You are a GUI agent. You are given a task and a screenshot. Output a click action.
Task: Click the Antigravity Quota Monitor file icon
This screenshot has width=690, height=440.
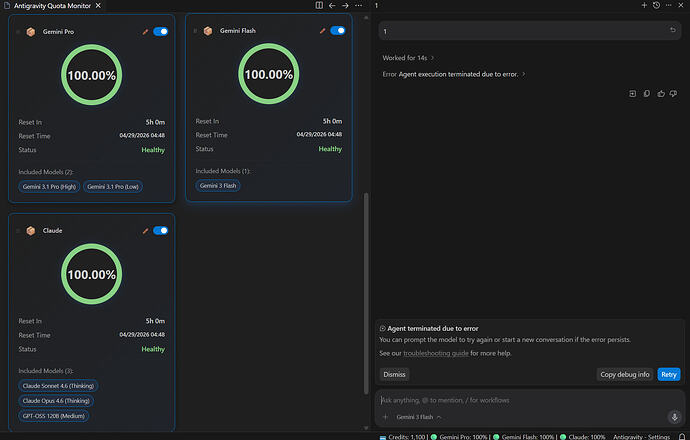(x=7, y=6)
